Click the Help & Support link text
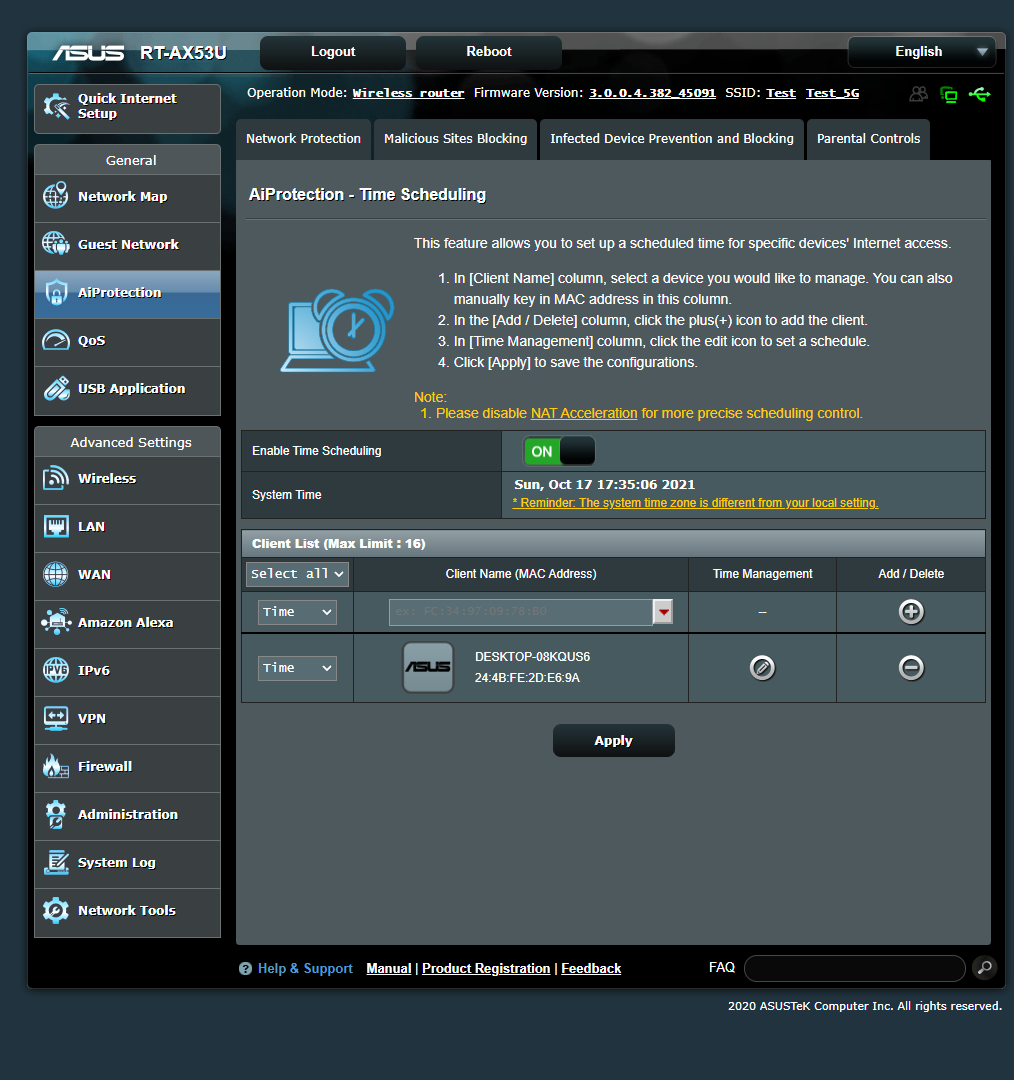 click(x=305, y=968)
